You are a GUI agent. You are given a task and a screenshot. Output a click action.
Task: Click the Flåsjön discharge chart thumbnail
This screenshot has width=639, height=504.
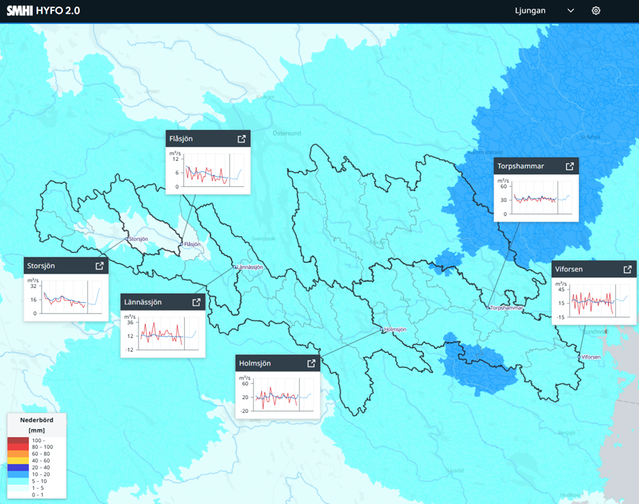pos(208,171)
